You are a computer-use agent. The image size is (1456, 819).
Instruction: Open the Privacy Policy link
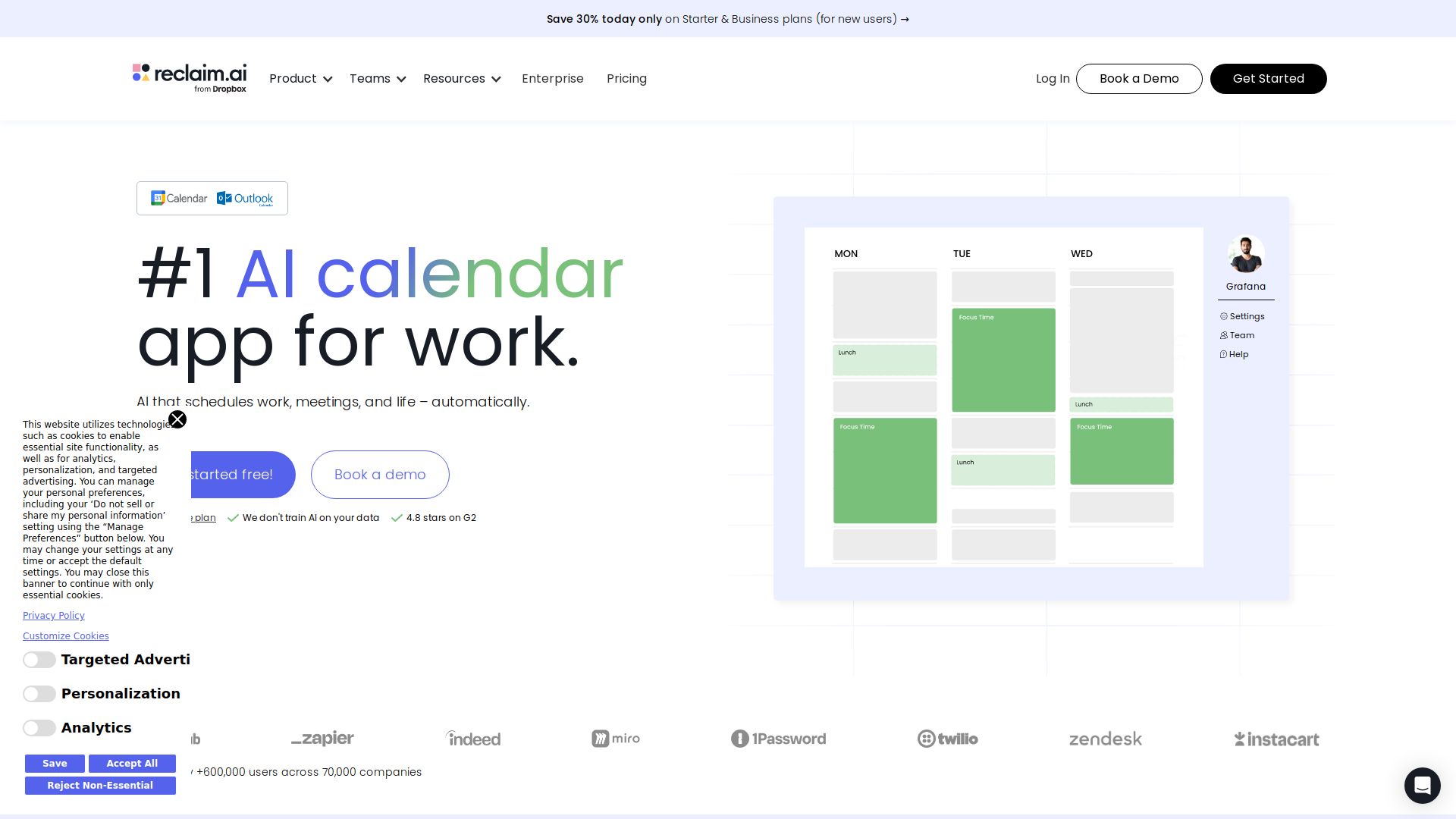(54, 616)
